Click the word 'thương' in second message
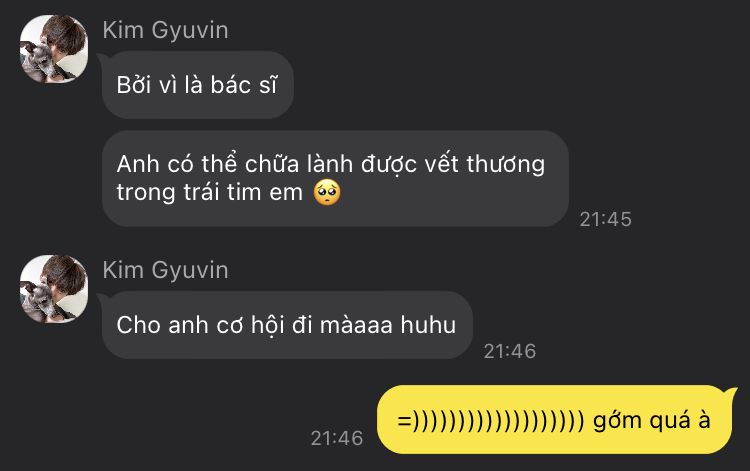Screen dimensions: 750x471 506,165
